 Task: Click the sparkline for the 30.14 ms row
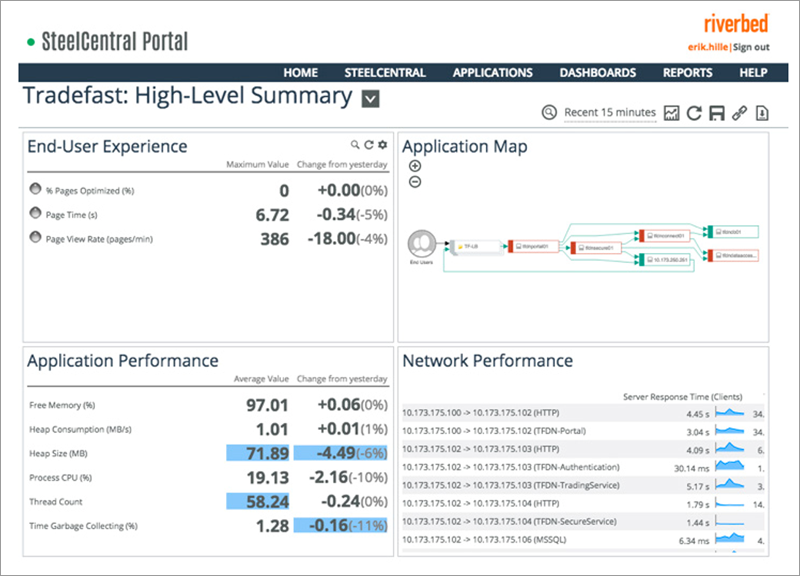coord(730,466)
